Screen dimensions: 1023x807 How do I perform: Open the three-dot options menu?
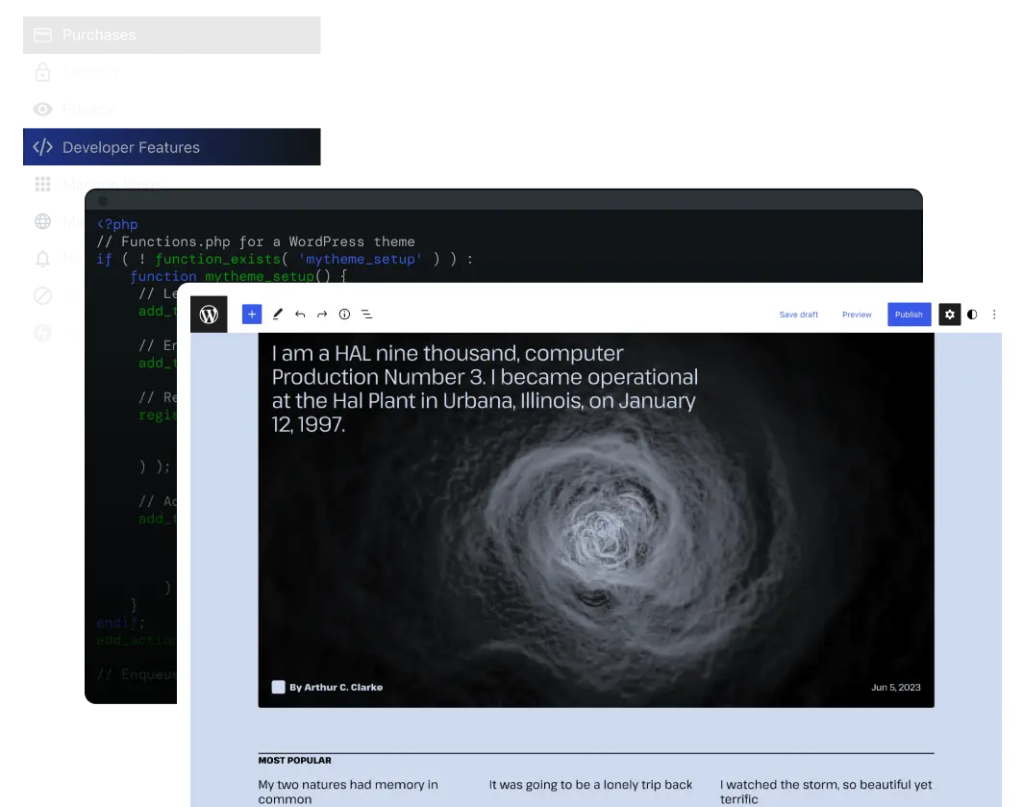[x=994, y=314]
